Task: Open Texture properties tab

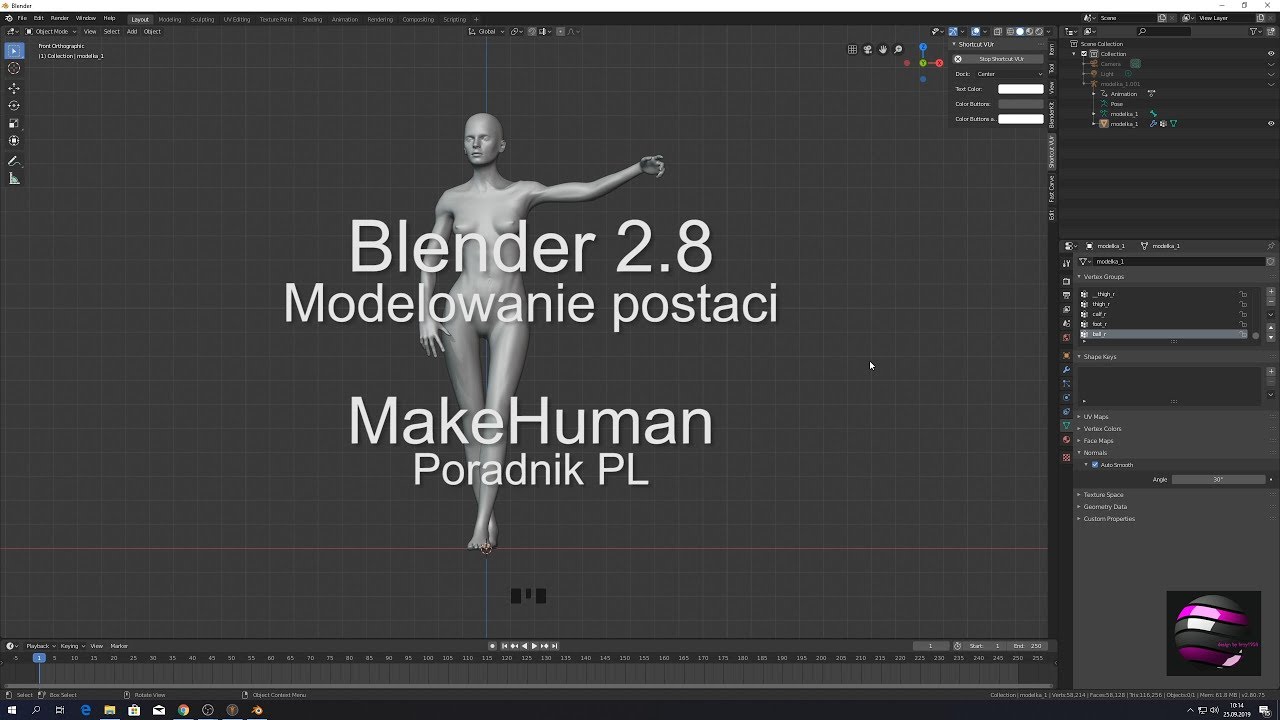Action: coord(1066,457)
